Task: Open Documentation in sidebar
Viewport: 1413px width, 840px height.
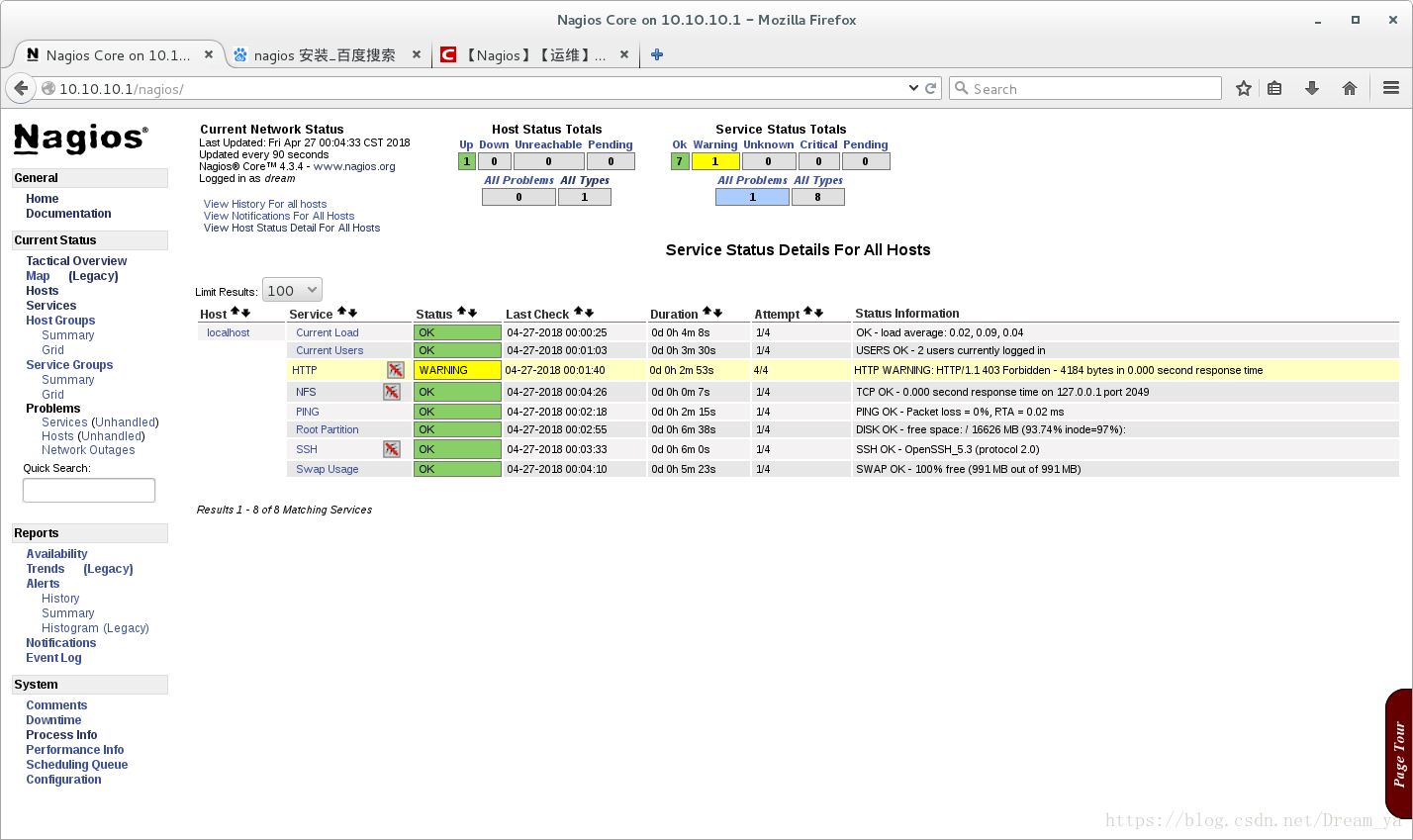Action: point(68,214)
